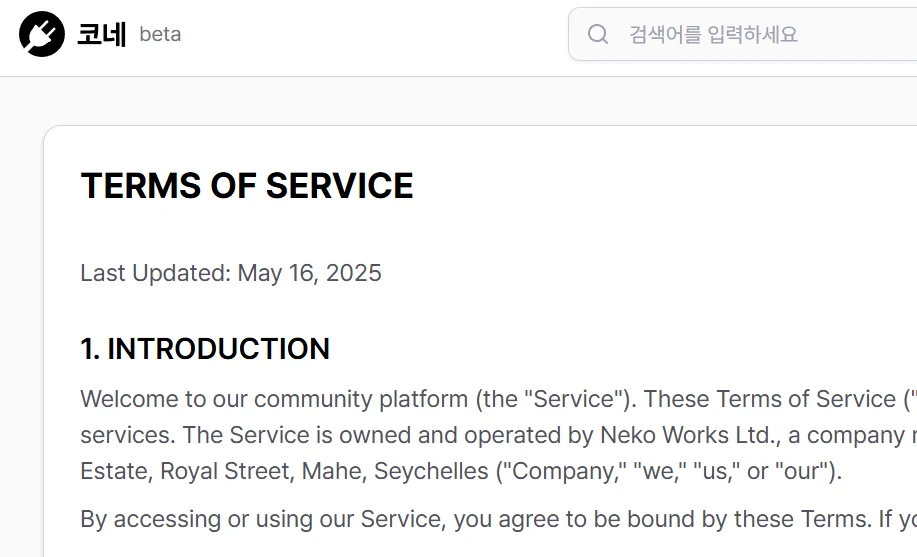Click 'community platform' in the introduction
The width and height of the screenshot is (917, 557).
click(x=361, y=399)
